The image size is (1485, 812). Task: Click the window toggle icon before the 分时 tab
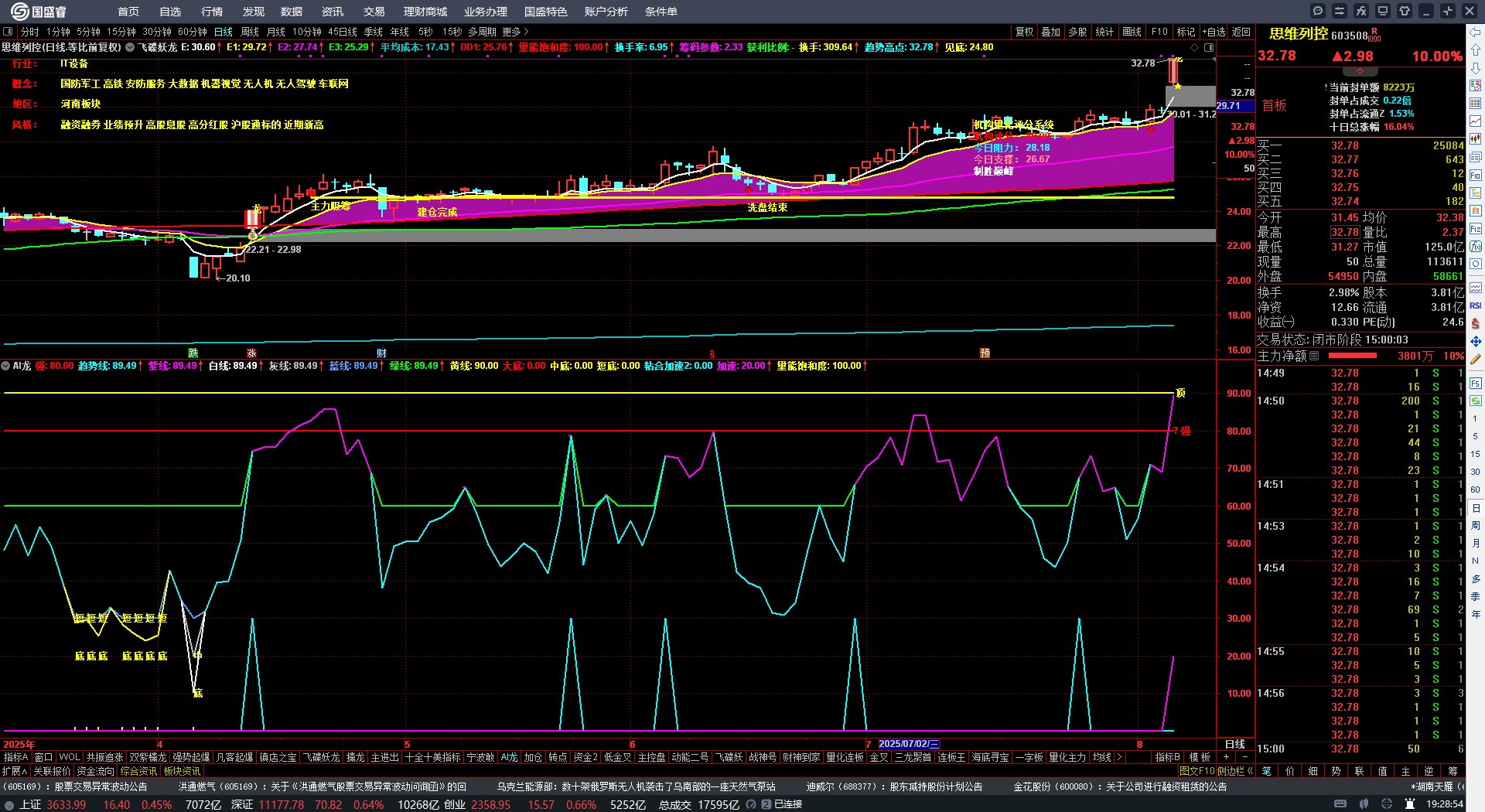click(x=8, y=32)
